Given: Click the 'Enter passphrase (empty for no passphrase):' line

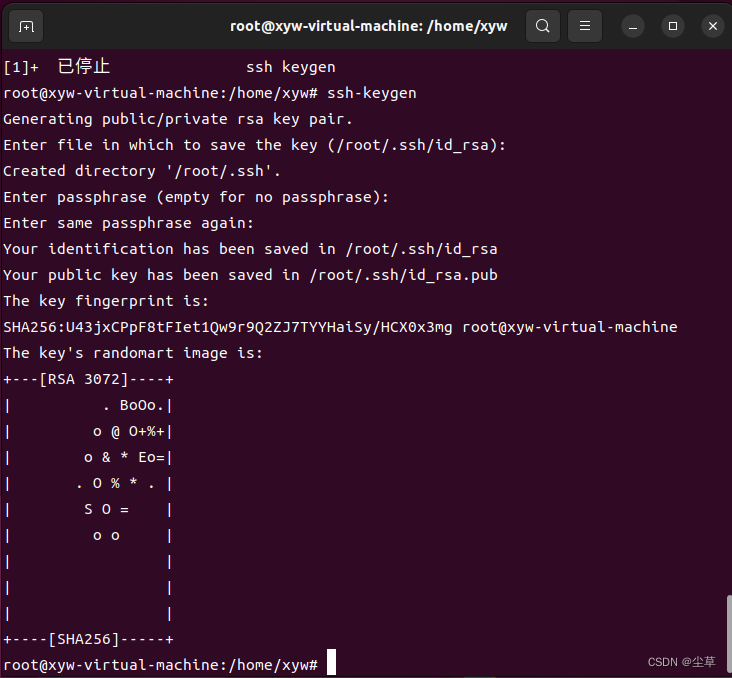Looking at the screenshot, I should (x=196, y=197).
